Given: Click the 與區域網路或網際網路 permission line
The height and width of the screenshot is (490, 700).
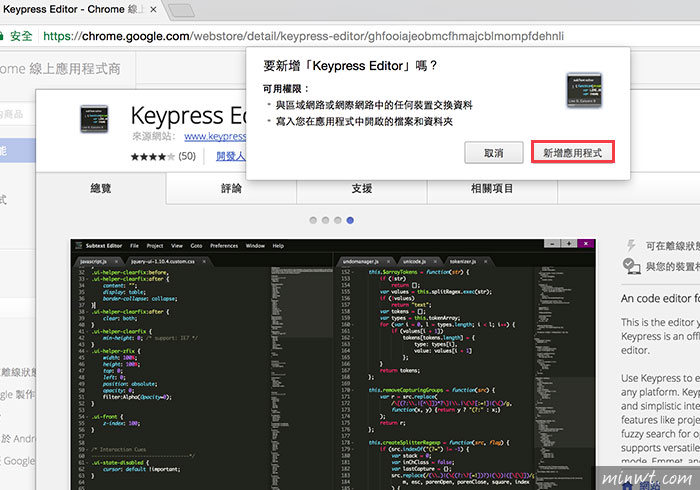Looking at the screenshot, I should tap(374, 105).
